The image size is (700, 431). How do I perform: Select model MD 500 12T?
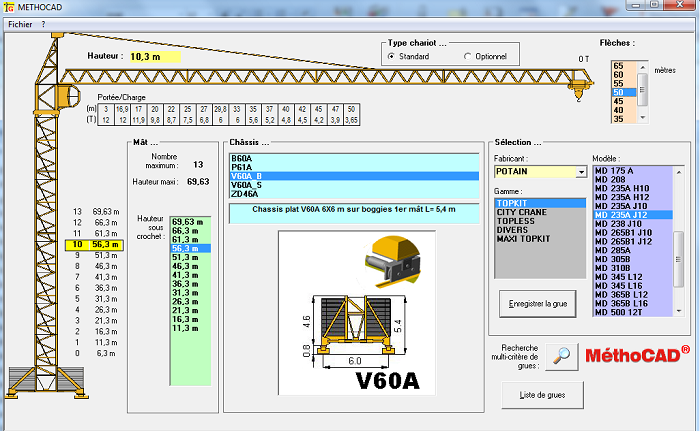pyautogui.click(x=633, y=312)
